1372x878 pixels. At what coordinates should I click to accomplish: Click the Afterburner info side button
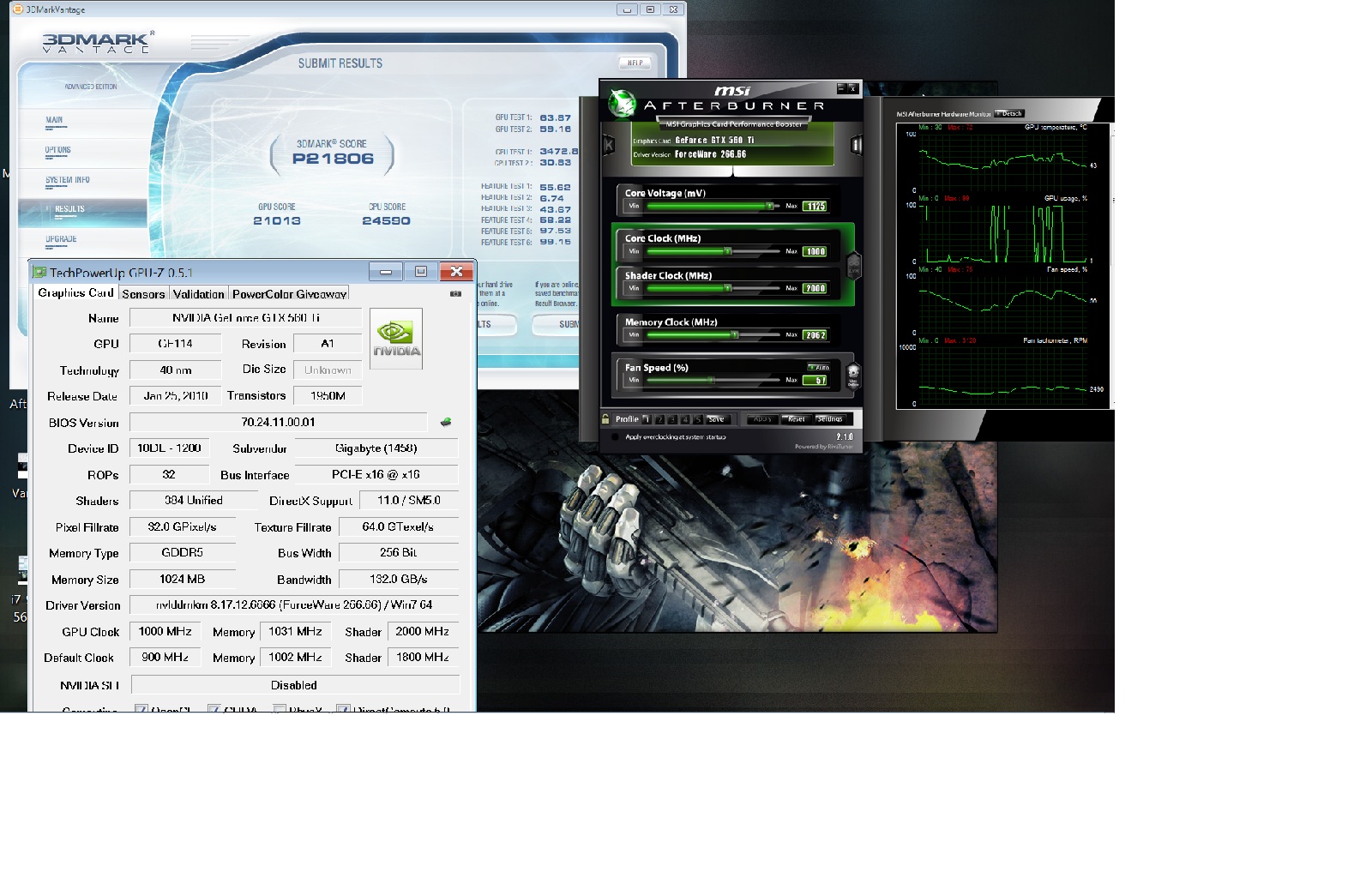(x=856, y=145)
